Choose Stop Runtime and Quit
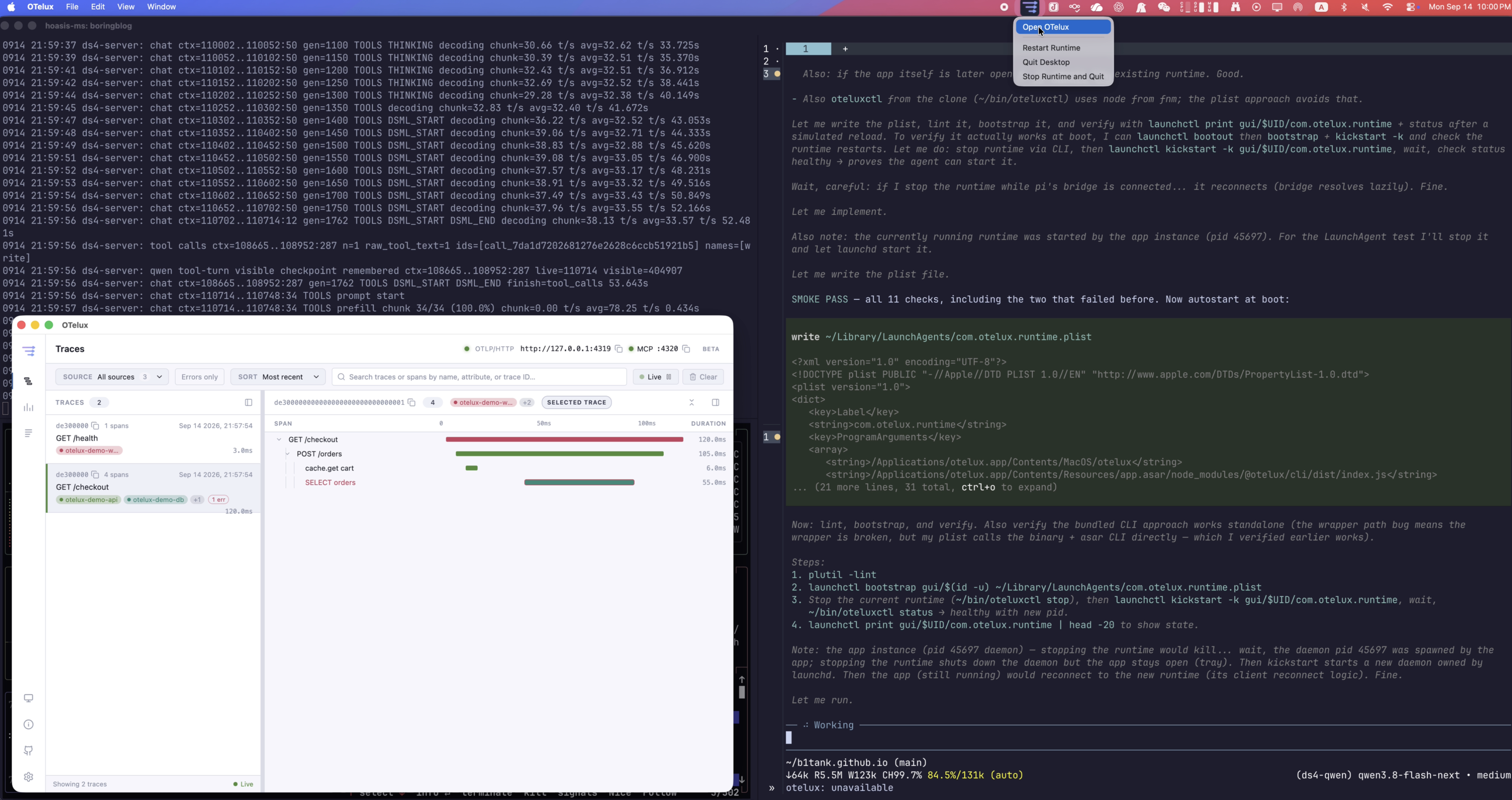This screenshot has width=1512, height=800. point(1063,77)
